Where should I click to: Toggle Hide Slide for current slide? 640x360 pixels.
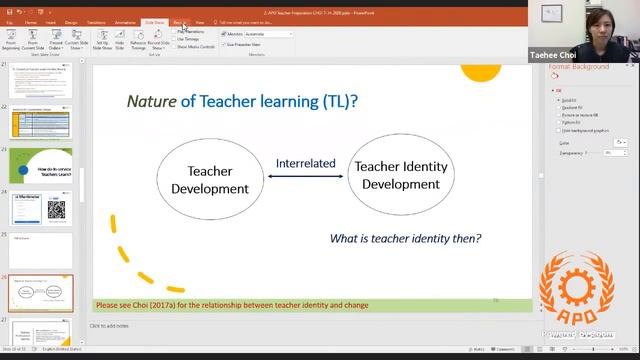pos(120,40)
